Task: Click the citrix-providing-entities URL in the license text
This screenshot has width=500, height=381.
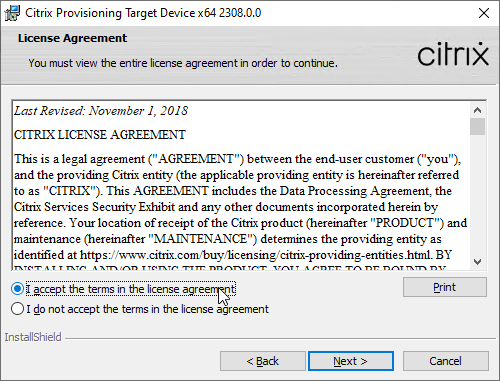Action: click(256, 255)
